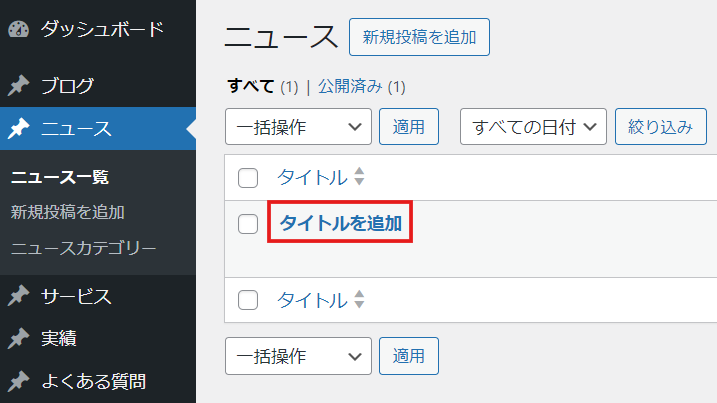This screenshot has height=403, width=717.
Task: Click the pin icon beside サービス
Action: point(18,296)
